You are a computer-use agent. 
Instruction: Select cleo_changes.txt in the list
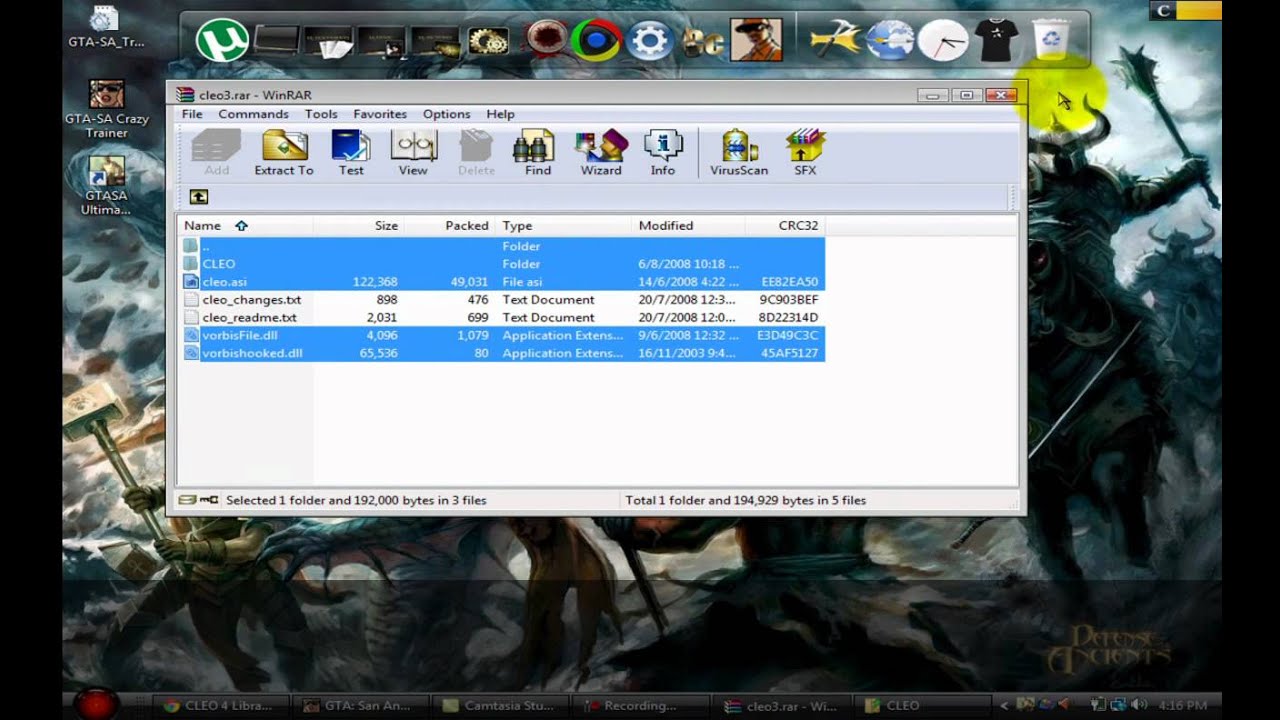click(x=503, y=300)
